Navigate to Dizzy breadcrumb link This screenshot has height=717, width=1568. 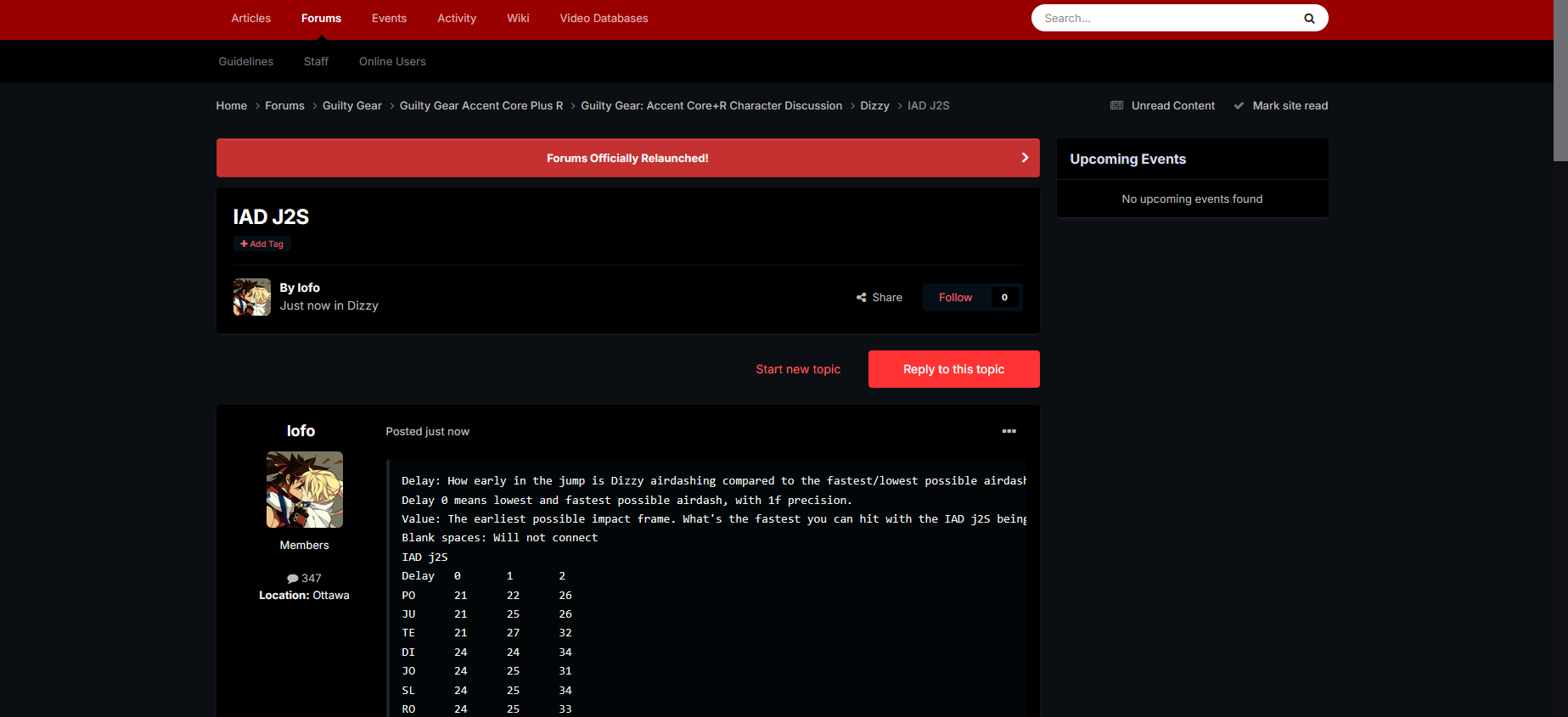pyautogui.click(x=874, y=106)
